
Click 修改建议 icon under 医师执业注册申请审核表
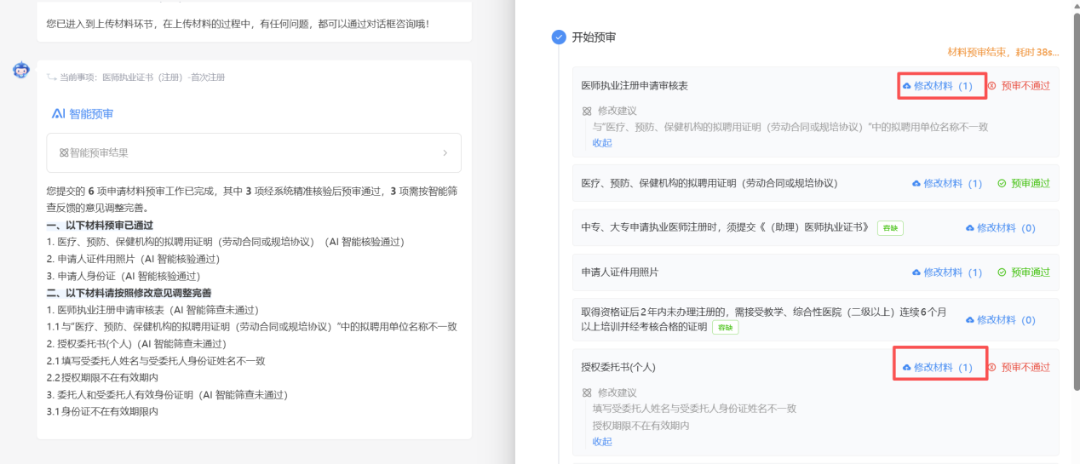(x=587, y=110)
